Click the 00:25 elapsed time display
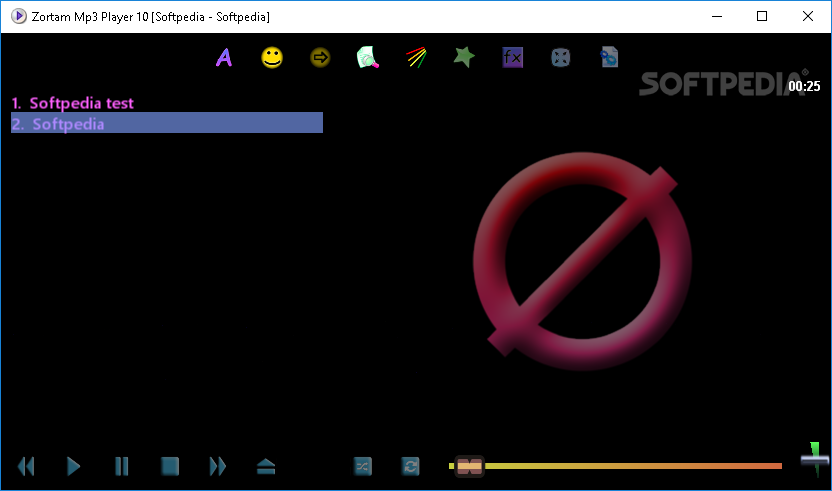The height and width of the screenshot is (491, 832). [x=804, y=86]
